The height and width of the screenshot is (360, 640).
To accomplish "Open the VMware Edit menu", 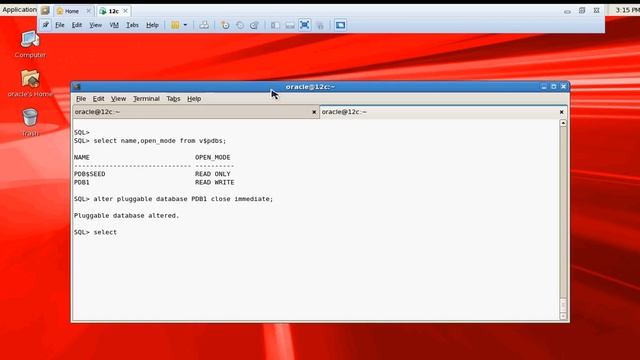I will click(x=77, y=25).
